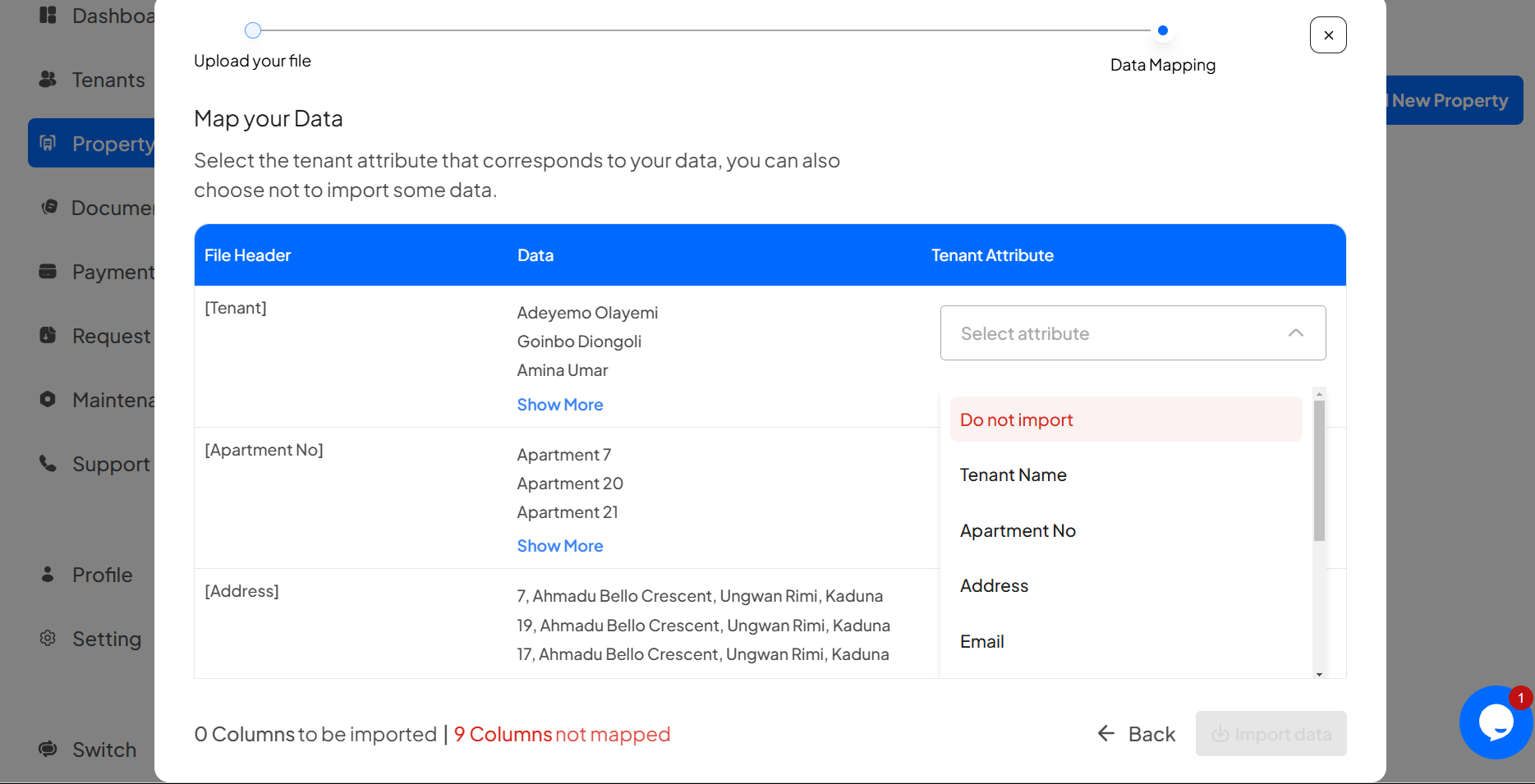
Task: Click the Support phone icon
Action: tap(48, 464)
